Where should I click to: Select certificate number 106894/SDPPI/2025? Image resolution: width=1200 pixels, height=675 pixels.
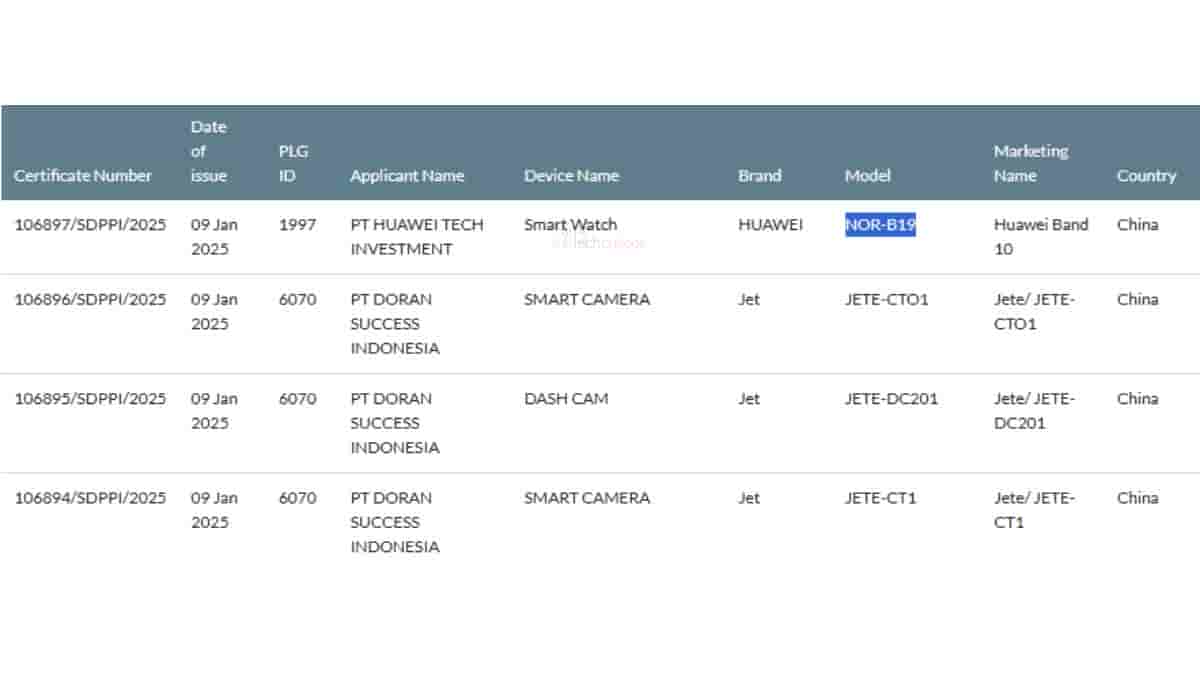(90, 498)
